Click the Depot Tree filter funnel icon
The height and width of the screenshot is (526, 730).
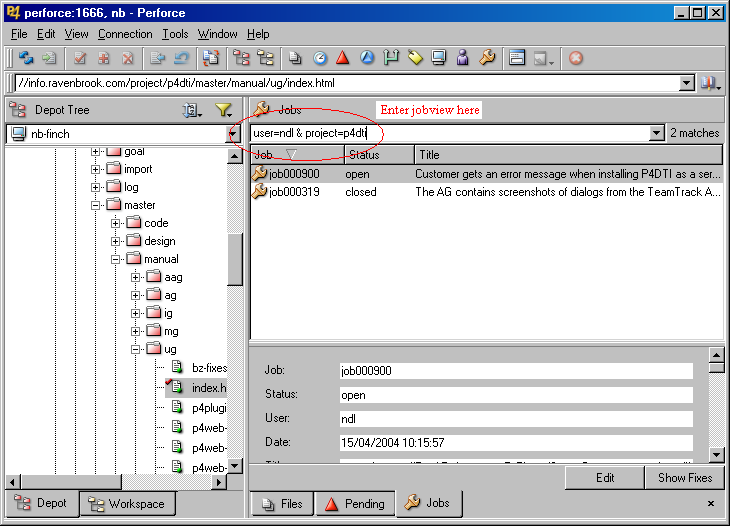pyautogui.click(x=224, y=110)
